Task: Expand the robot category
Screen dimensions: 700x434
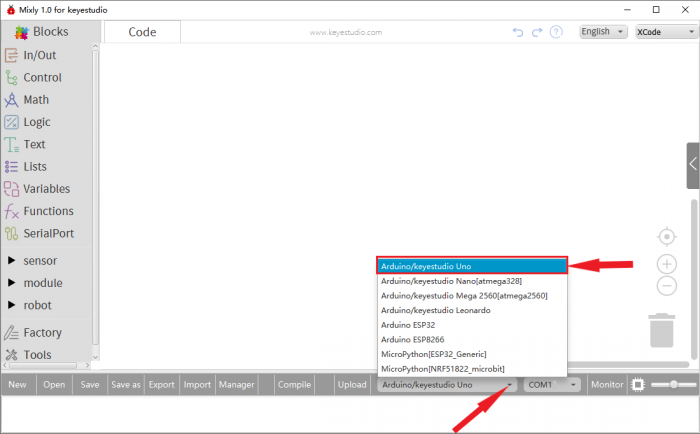Action: click(x=36, y=305)
